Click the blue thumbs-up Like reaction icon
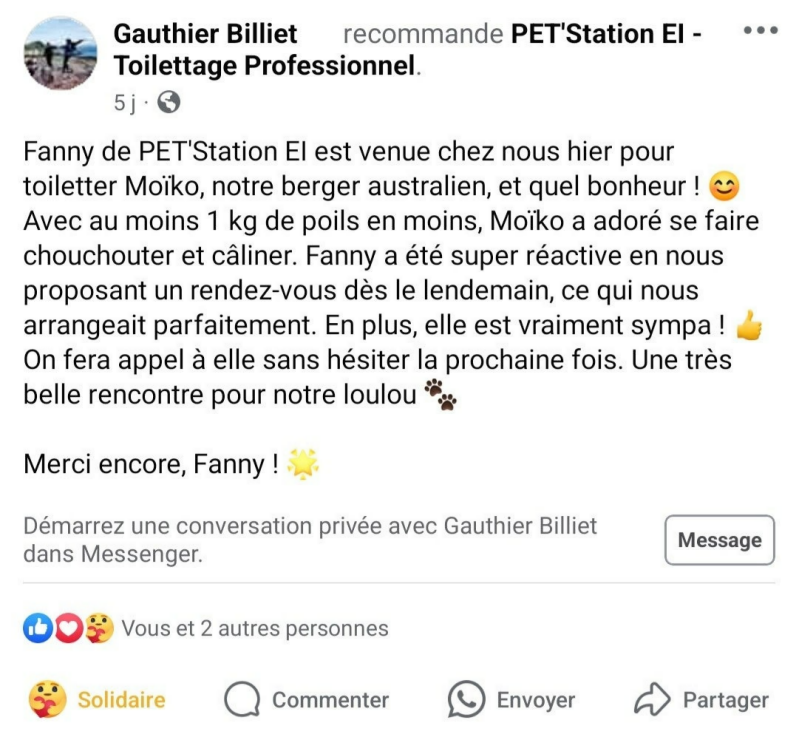 point(37,628)
